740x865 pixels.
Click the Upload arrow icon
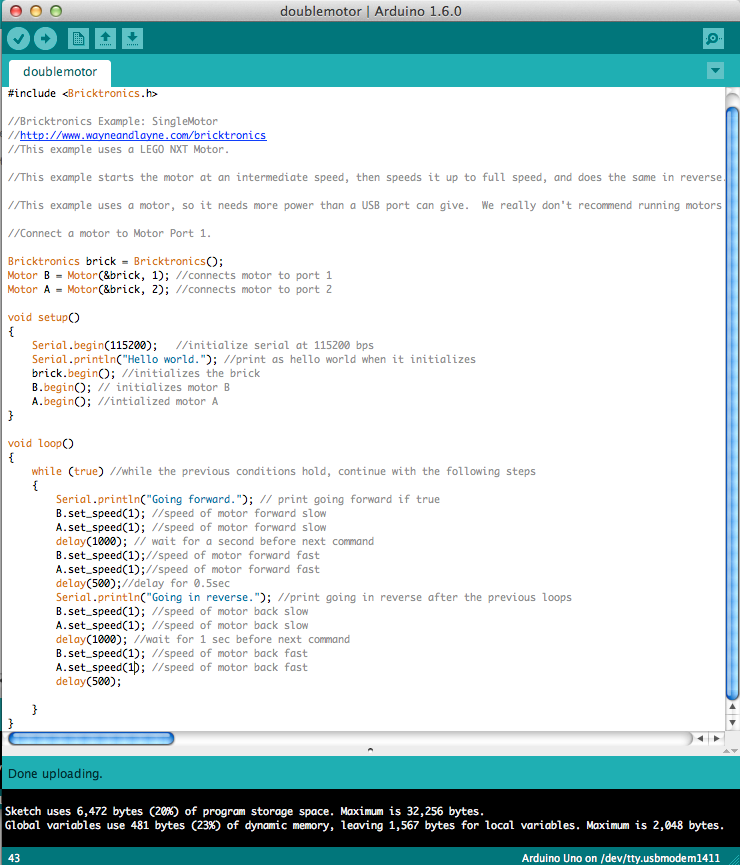pyautogui.click(x=45, y=39)
